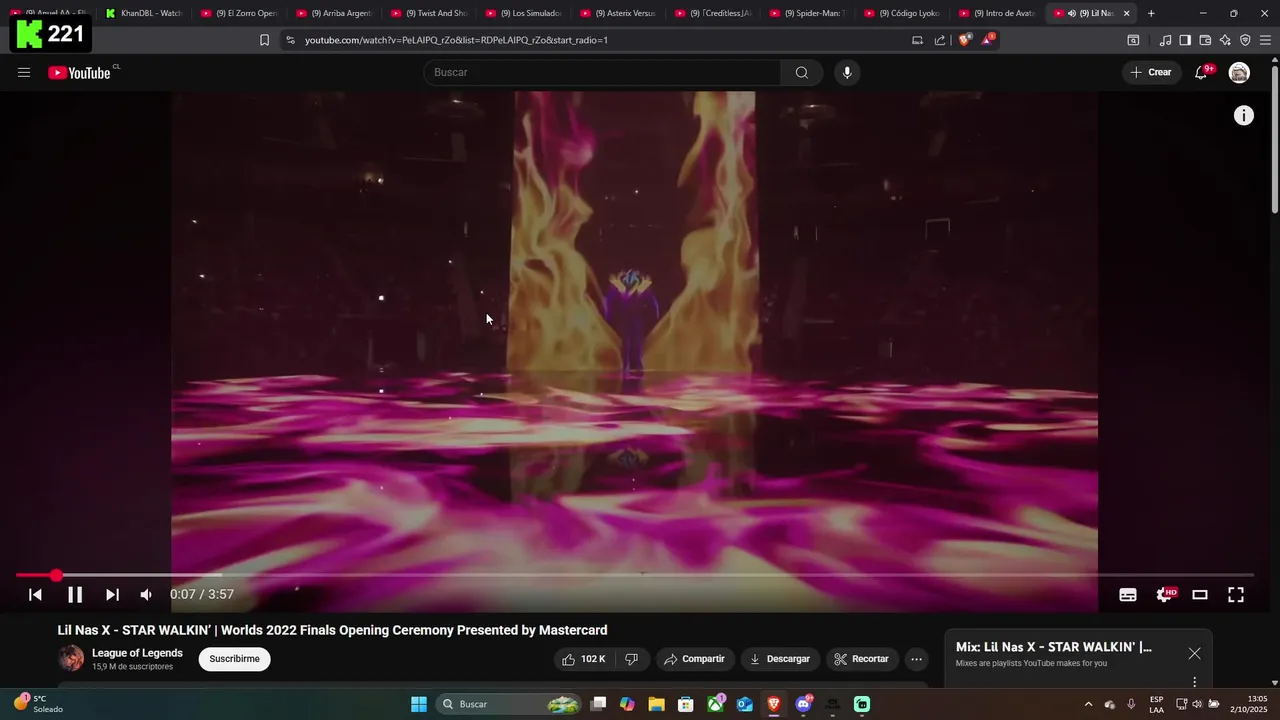Seek on the video progress bar
The image size is (1280, 720).
click(635, 575)
